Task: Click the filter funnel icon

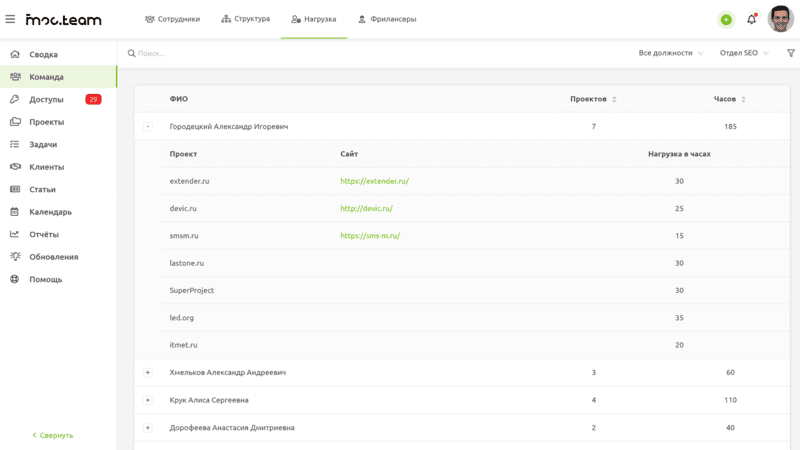Action: click(x=791, y=53)
